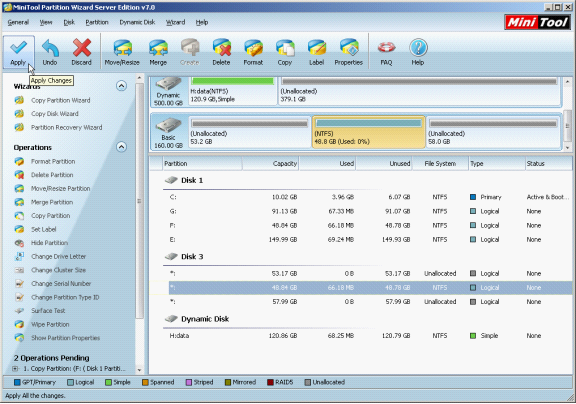
Task: Click Change Cluster Size operation
Action: tap(58, 270)
